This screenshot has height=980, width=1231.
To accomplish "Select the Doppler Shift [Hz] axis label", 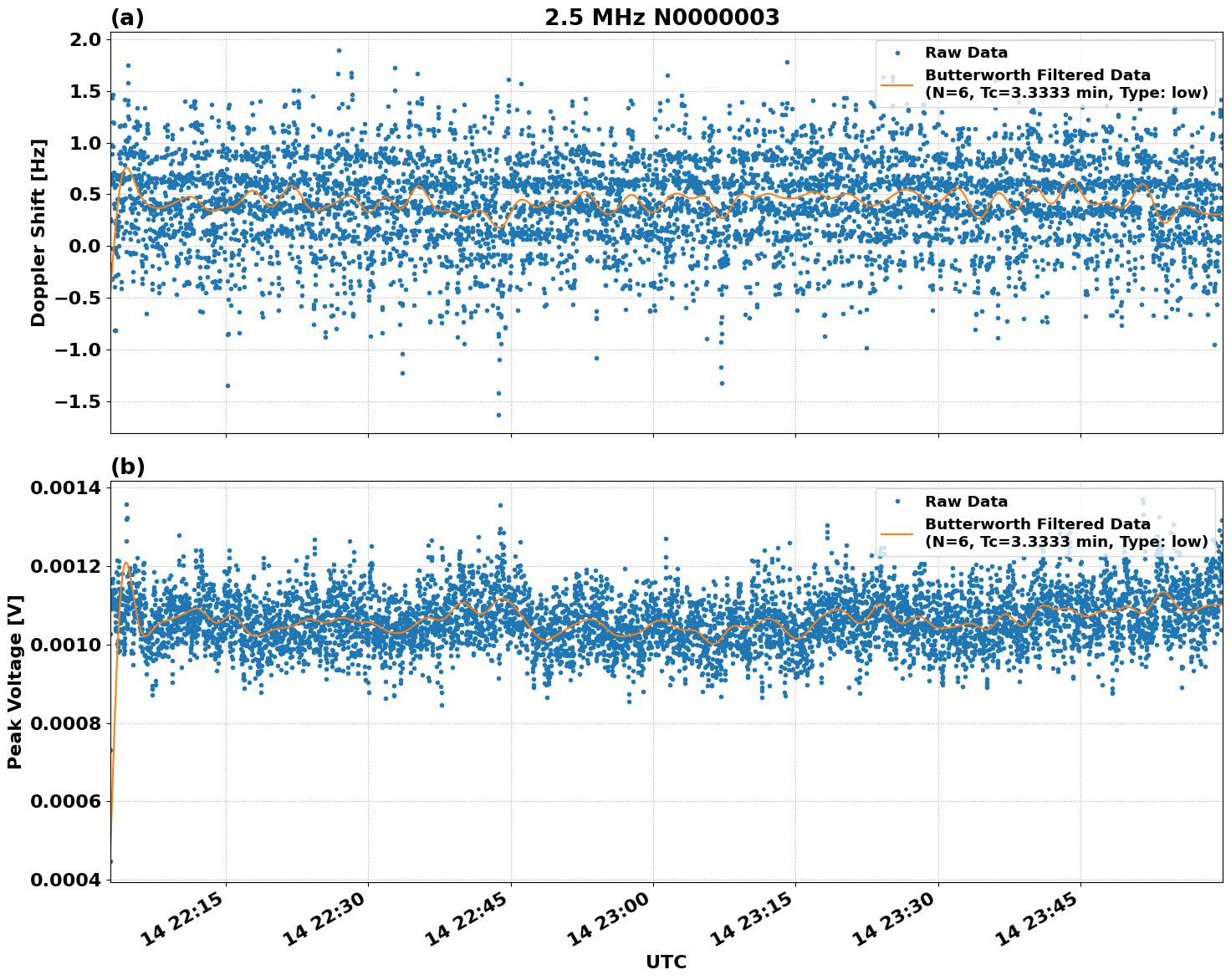I will pyautogui.click(x=38, y=232).
